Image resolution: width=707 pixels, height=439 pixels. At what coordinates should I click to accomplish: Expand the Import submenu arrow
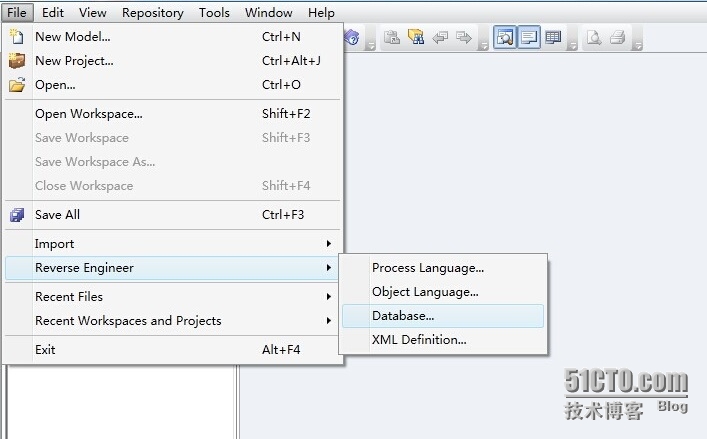click(x=329, y=244)
